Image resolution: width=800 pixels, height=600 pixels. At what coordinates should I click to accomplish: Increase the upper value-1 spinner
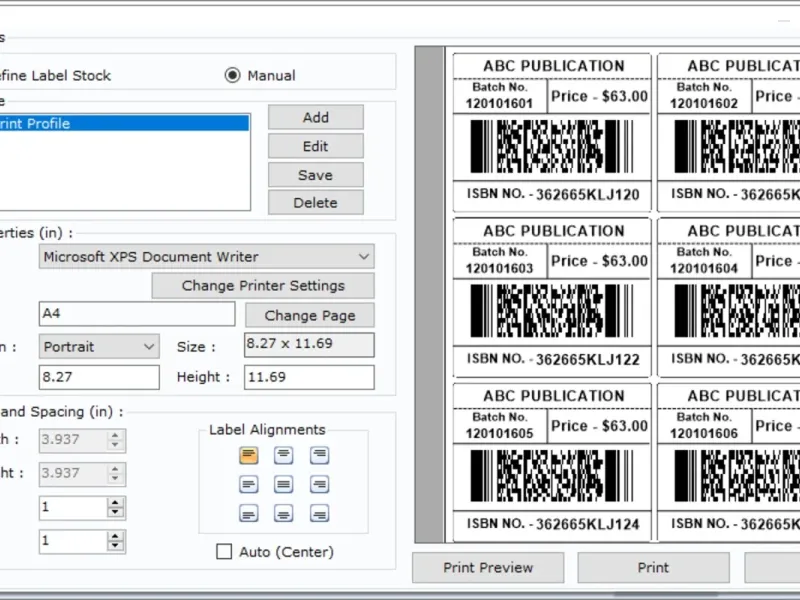point(115,502)
